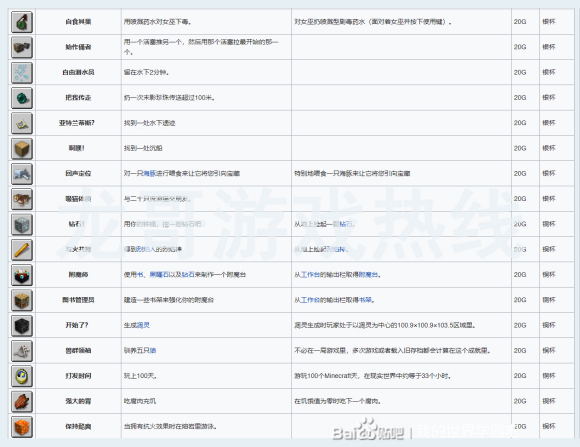Screen dimensions: 580x447
Task: Select the diamond ore block icon
Action: tap(22, 224)
